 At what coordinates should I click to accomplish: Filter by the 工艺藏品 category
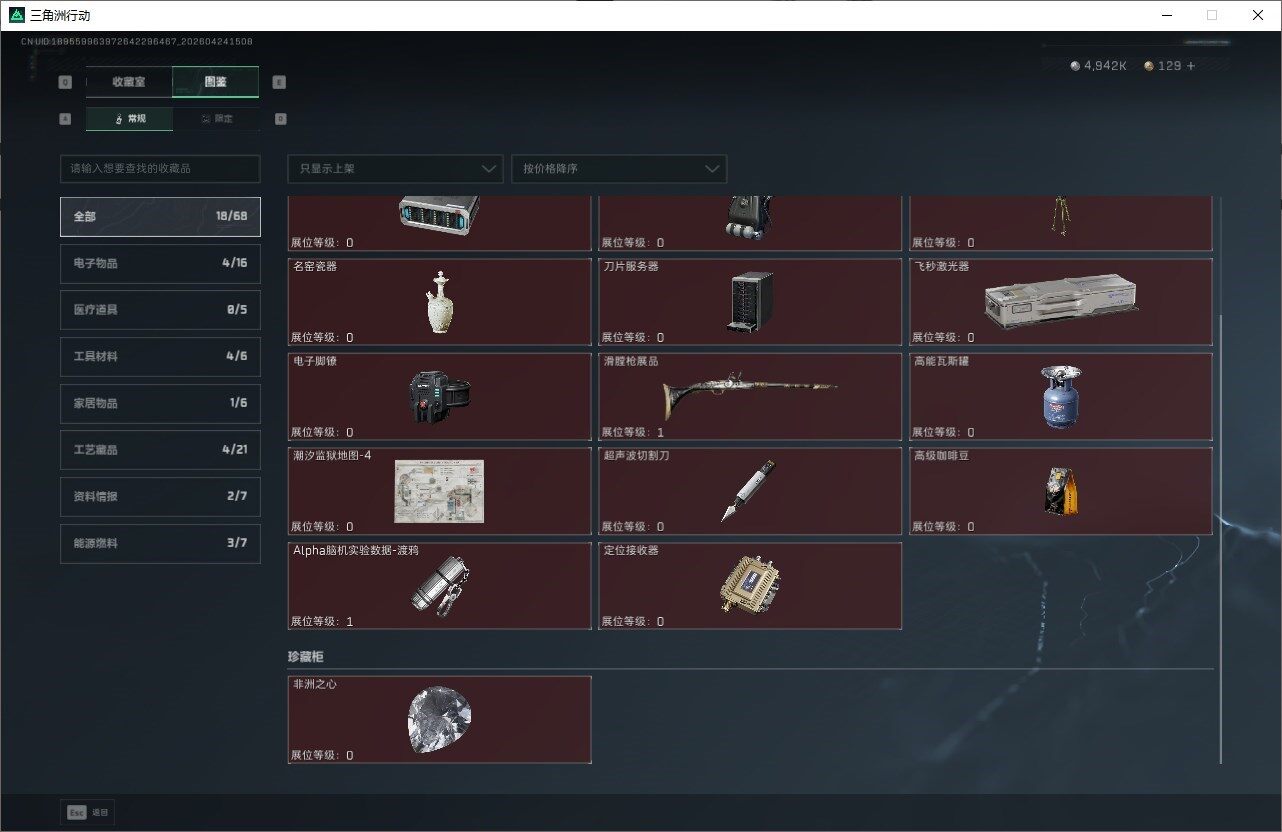(x=160, y=450)
